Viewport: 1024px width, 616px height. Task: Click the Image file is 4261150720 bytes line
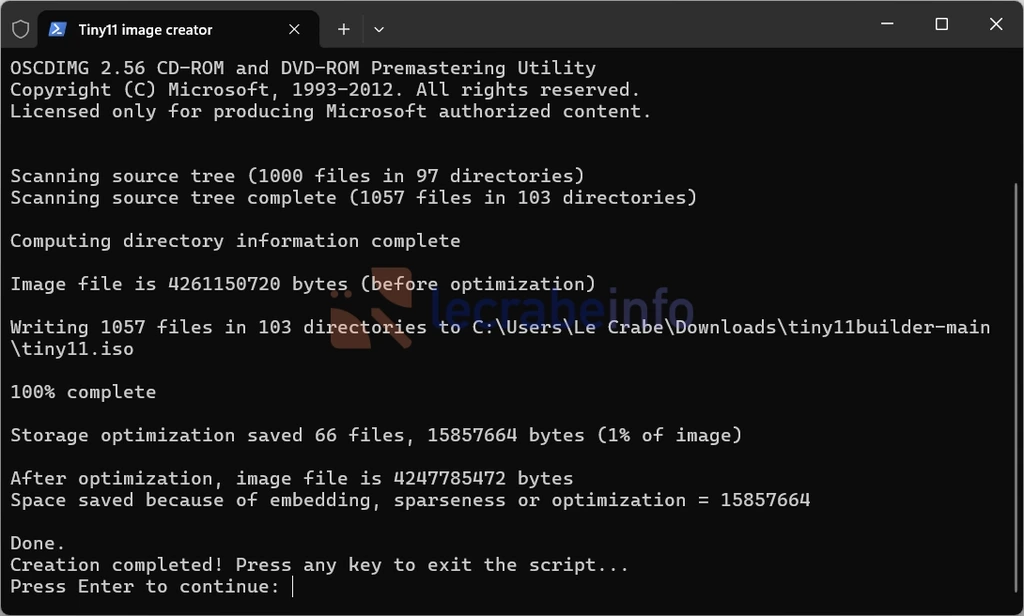click(x=303, y=284)
